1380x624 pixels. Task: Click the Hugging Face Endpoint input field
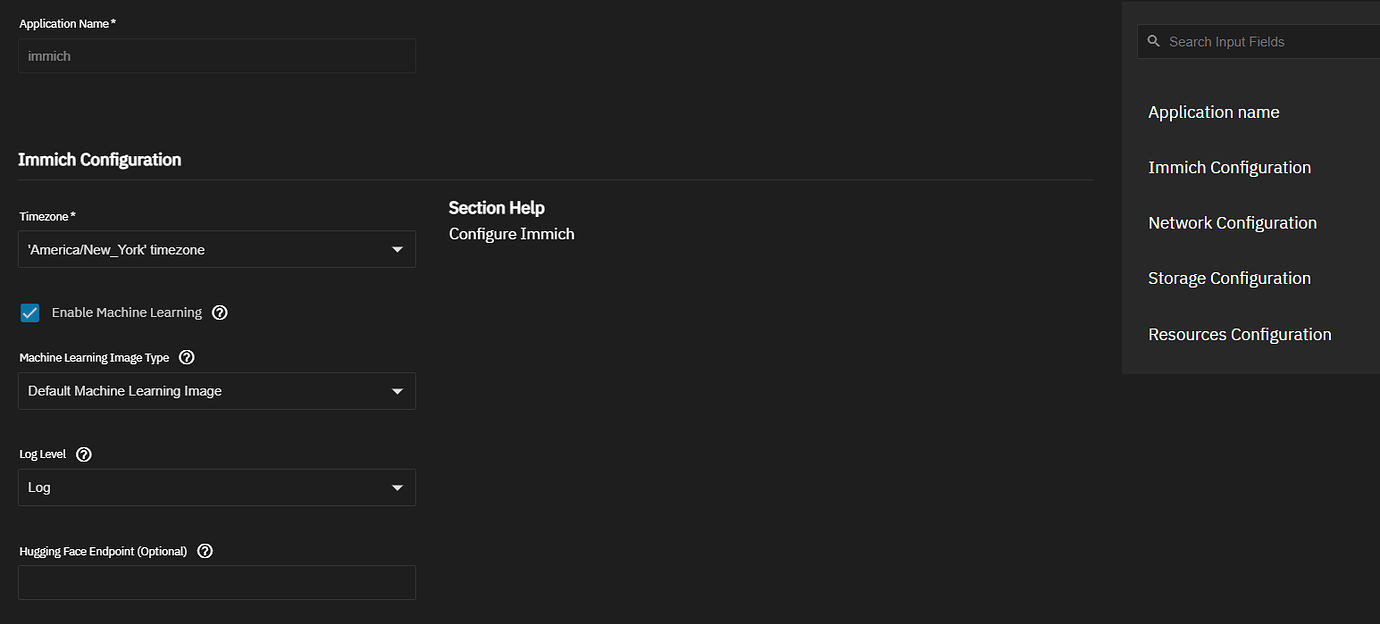coord(216,583)
